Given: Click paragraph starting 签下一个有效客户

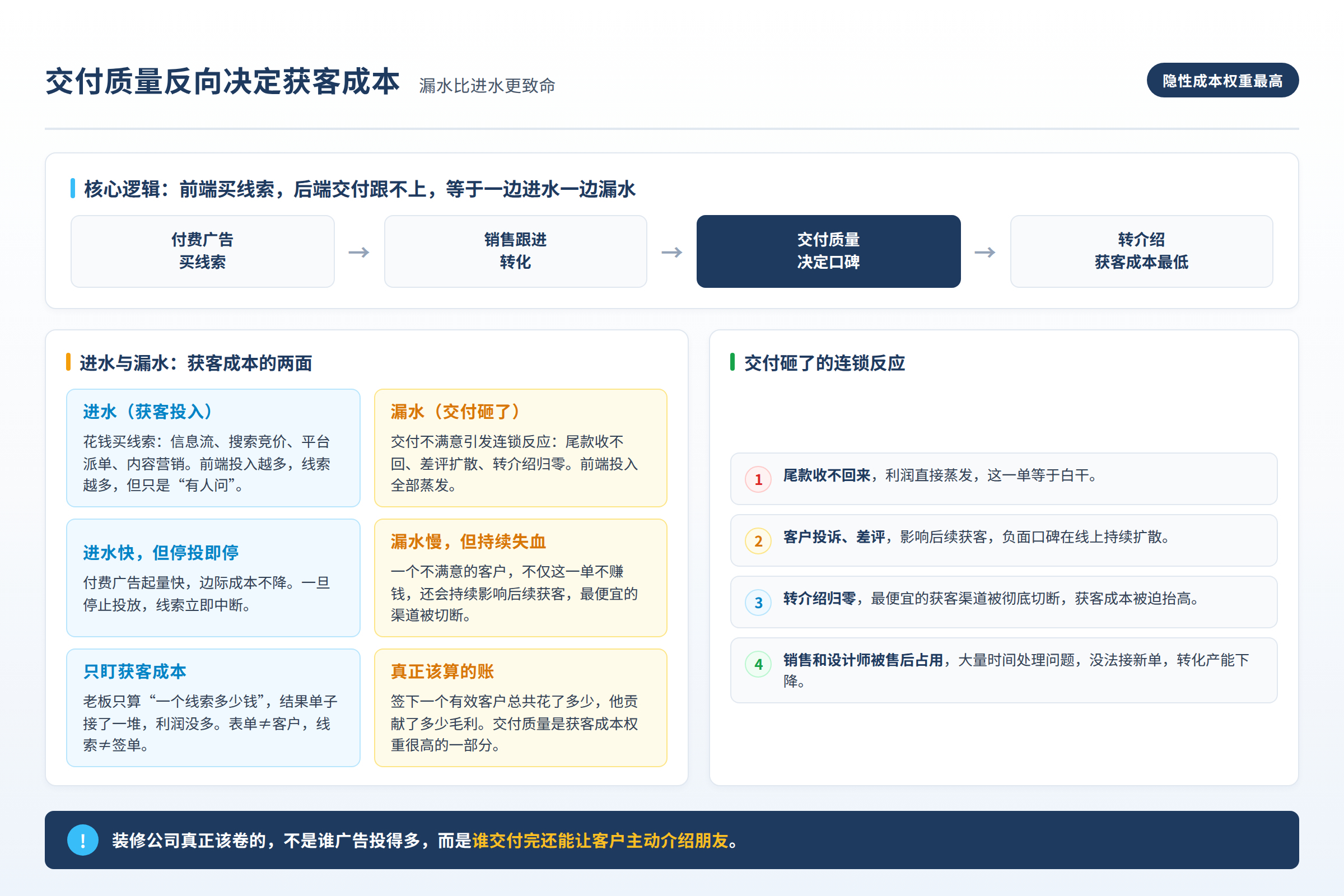Looking at the screenshot, I should [x=514, y=723].
